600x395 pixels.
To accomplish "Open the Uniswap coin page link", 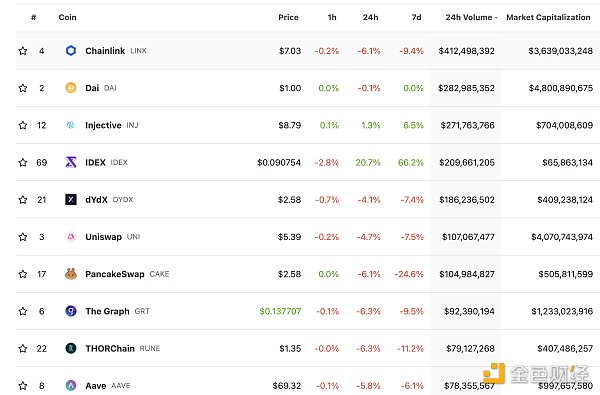I will 103,237.
